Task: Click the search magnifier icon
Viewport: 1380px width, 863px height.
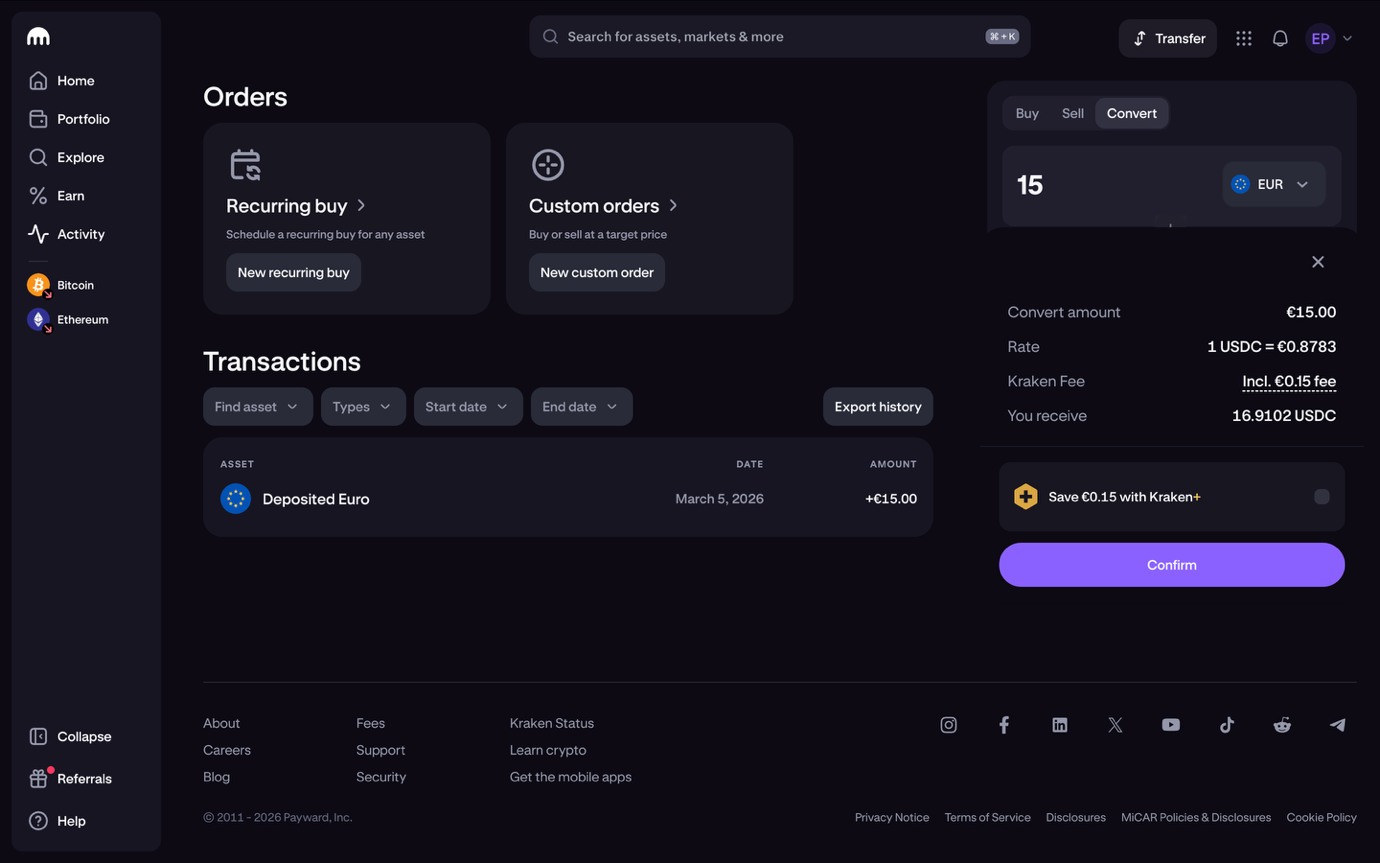Action: [x=550, y=37]
